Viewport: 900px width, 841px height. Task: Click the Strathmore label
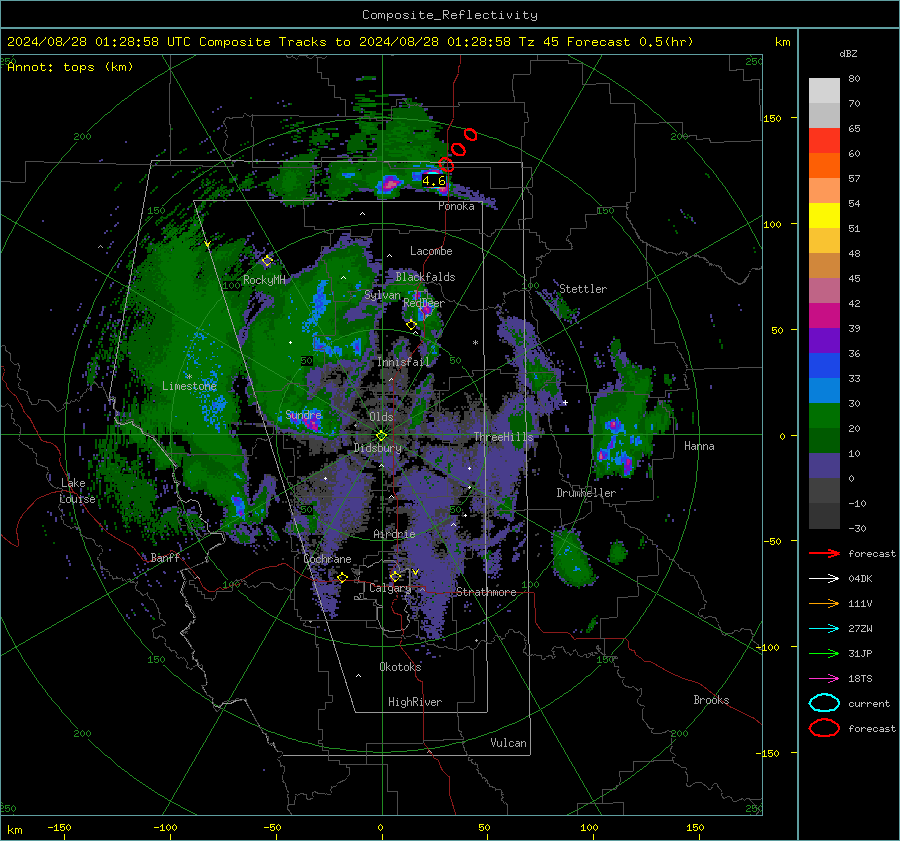click(486, 592)
